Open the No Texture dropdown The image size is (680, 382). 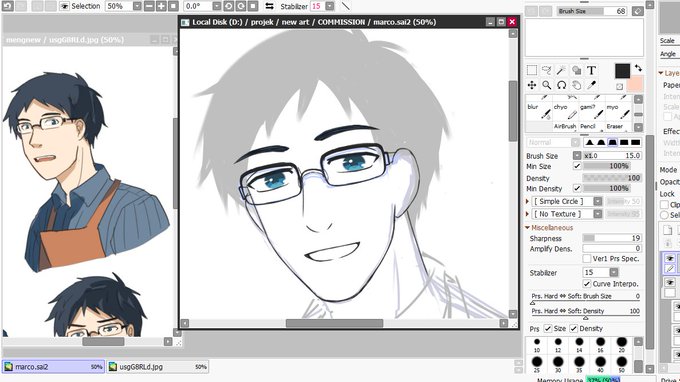598,214
